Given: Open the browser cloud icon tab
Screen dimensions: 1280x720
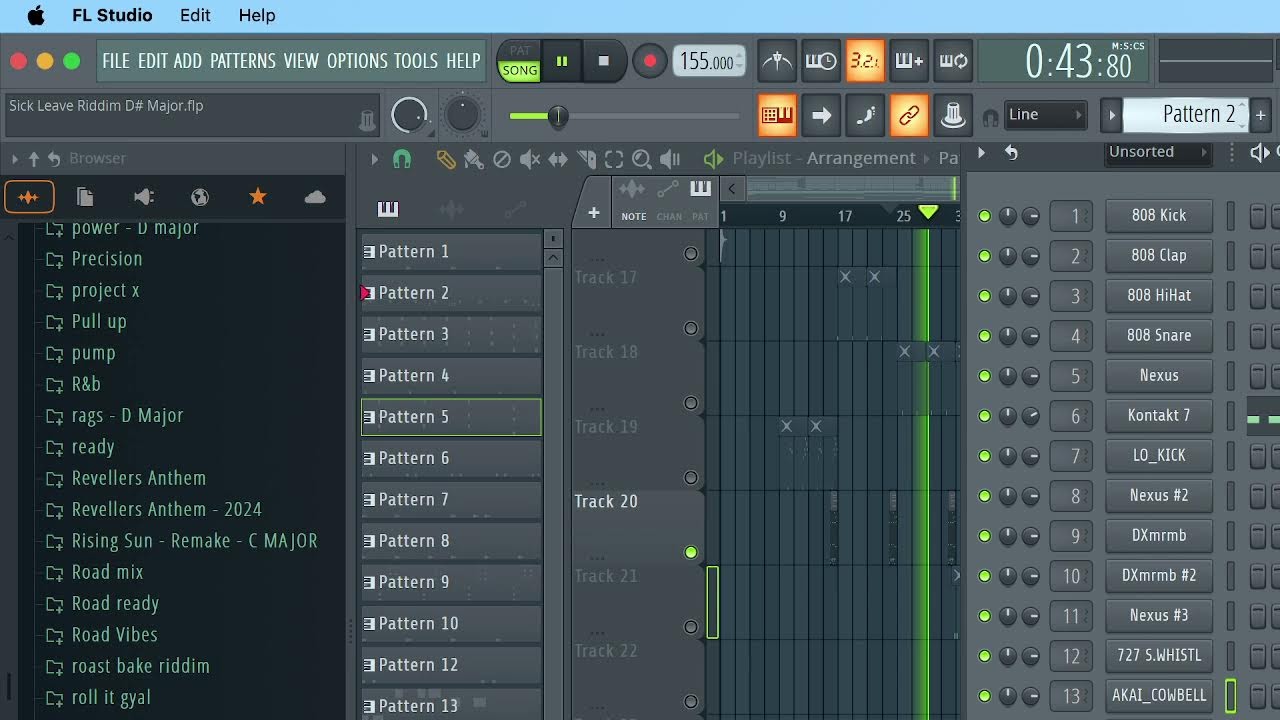Looking at the screenshot, I should 315,197.
